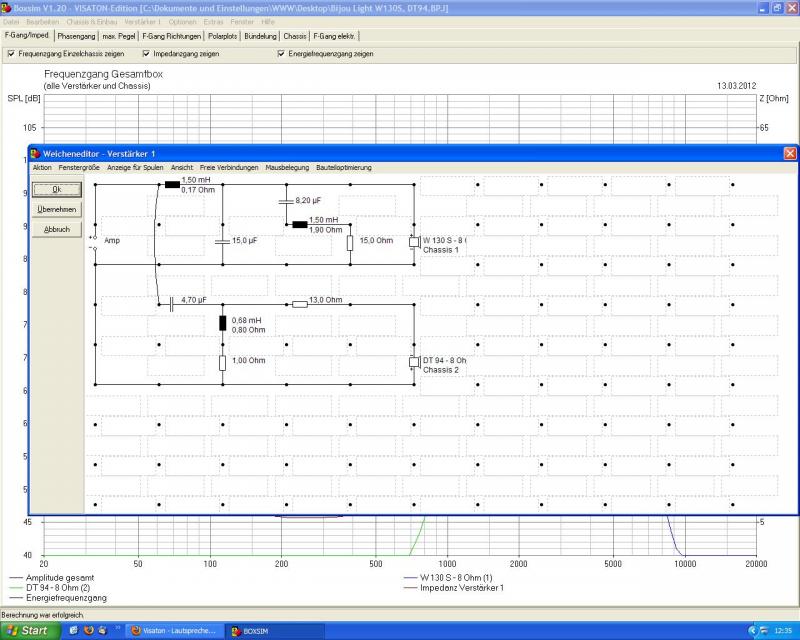Select the 15,0 Ohm resistor symbol
The width and height of the screenshot is (800, 640).
[x=350, y=242]
